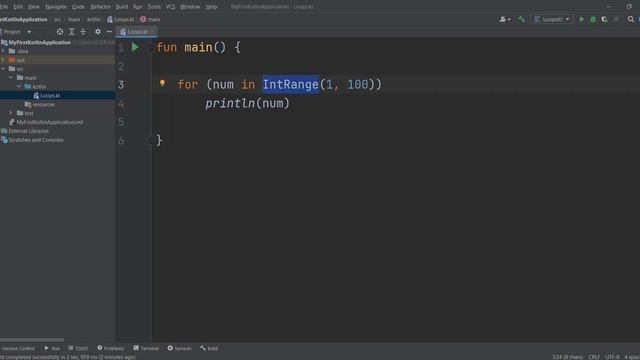The width and height of the screenshot is (640, 360).
Task: Click the grey Stop button in toolbar
Action: (616, 19)
